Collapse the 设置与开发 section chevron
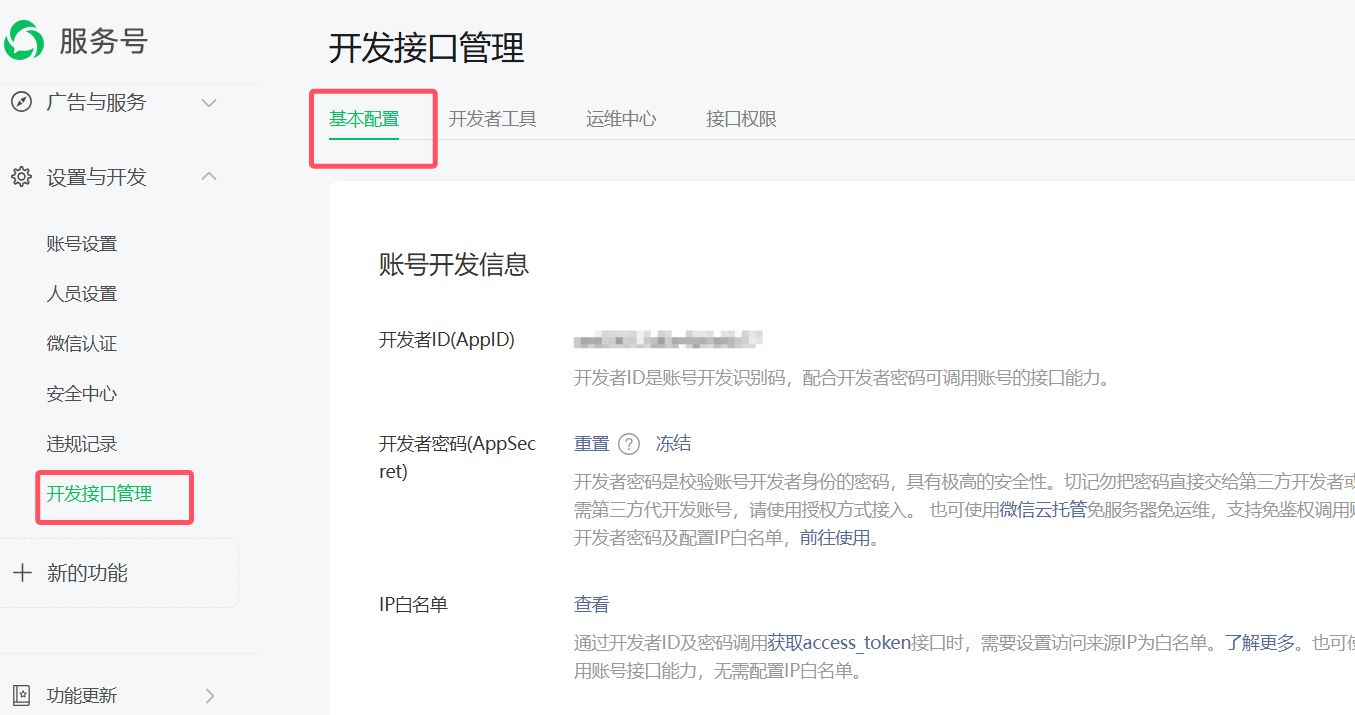Viewport: 1355px width, 715px height. click(209, 176)
